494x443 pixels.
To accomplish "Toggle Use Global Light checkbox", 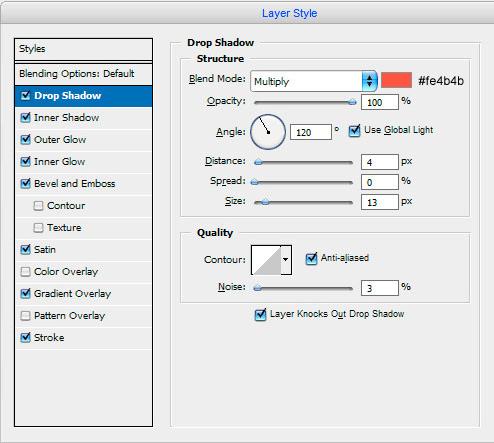I will [354, 130].
